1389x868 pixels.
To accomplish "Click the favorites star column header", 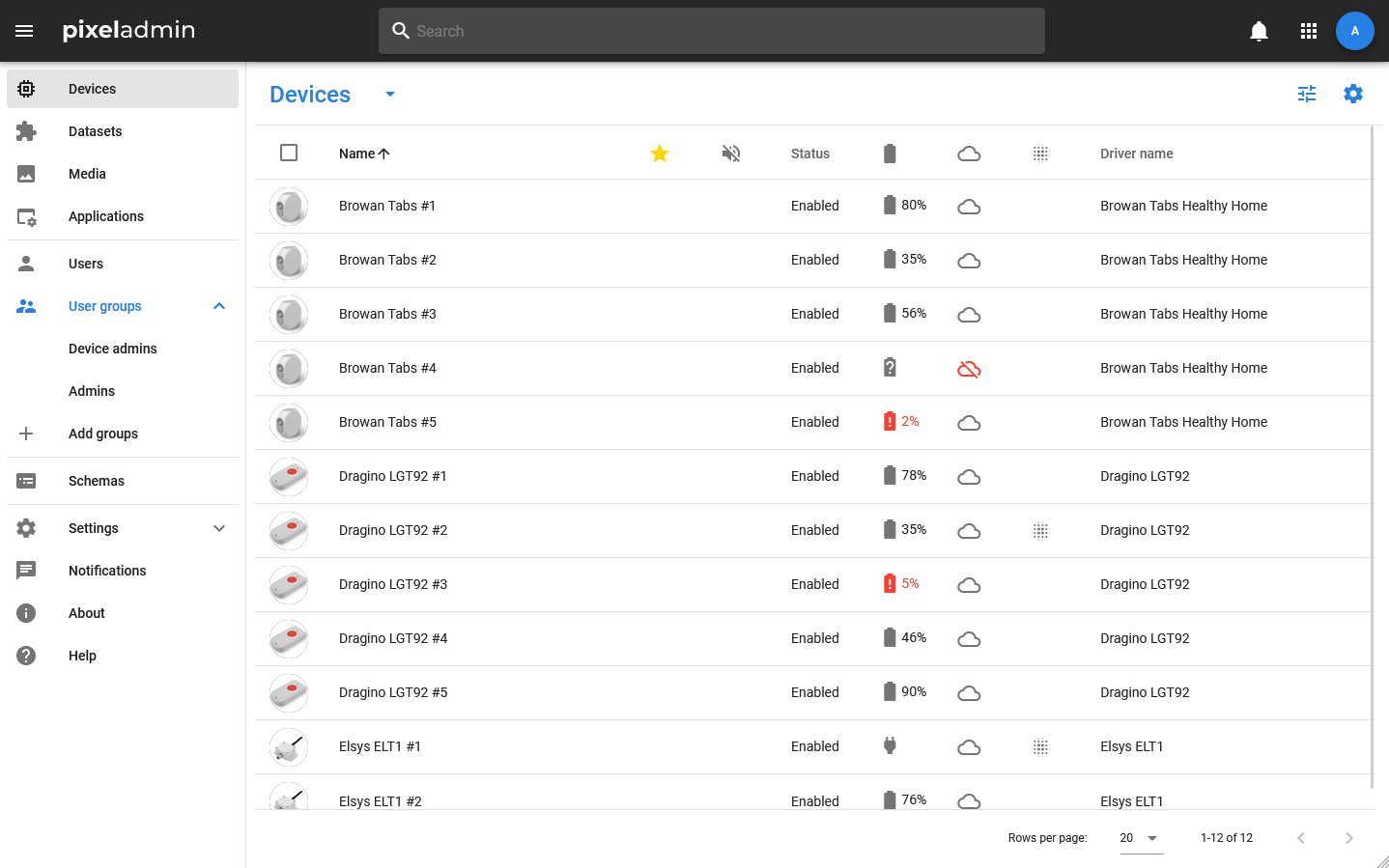I will tap(660, 154).
